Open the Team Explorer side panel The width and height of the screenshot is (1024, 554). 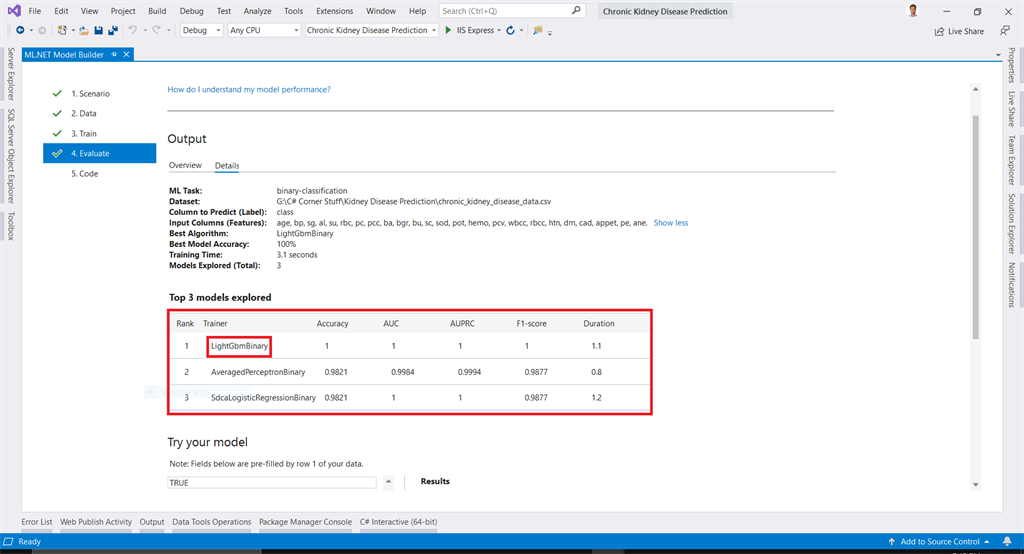tap(1012, 160)
